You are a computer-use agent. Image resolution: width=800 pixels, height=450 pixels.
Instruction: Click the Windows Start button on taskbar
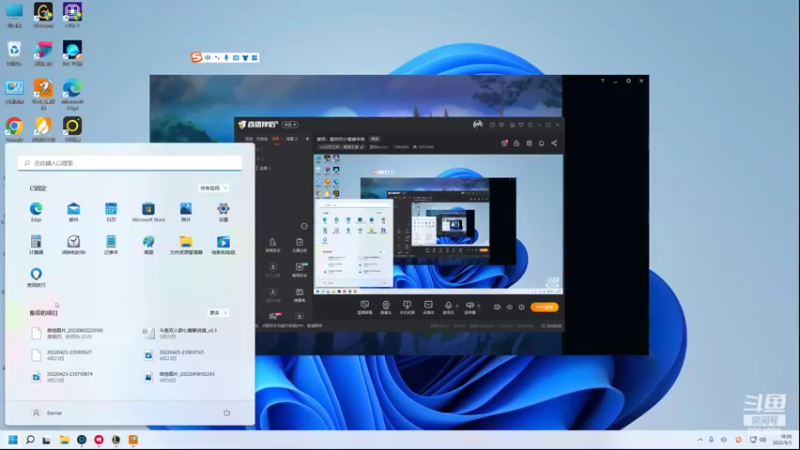point(13,440)
